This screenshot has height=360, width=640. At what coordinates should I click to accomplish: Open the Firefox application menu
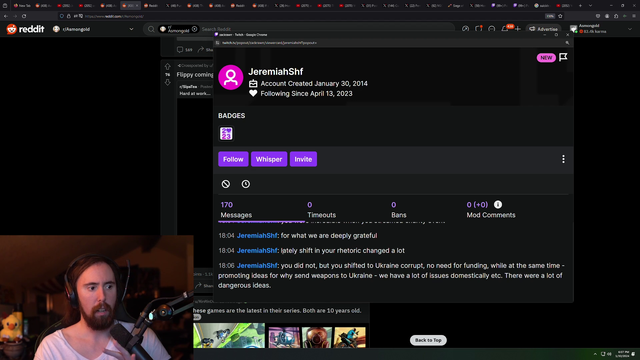click(634, 16)
